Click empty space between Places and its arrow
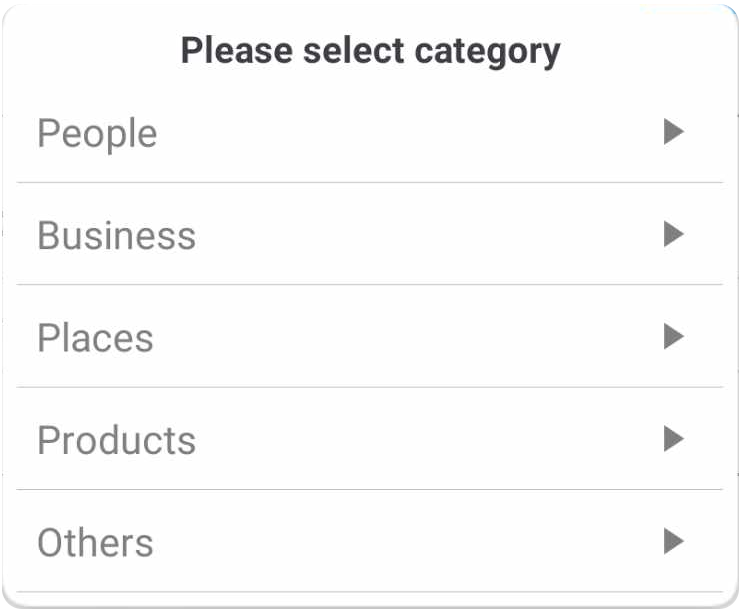Image resolution: width=744 pixels, height=613 pixels. tap(400, 338)
